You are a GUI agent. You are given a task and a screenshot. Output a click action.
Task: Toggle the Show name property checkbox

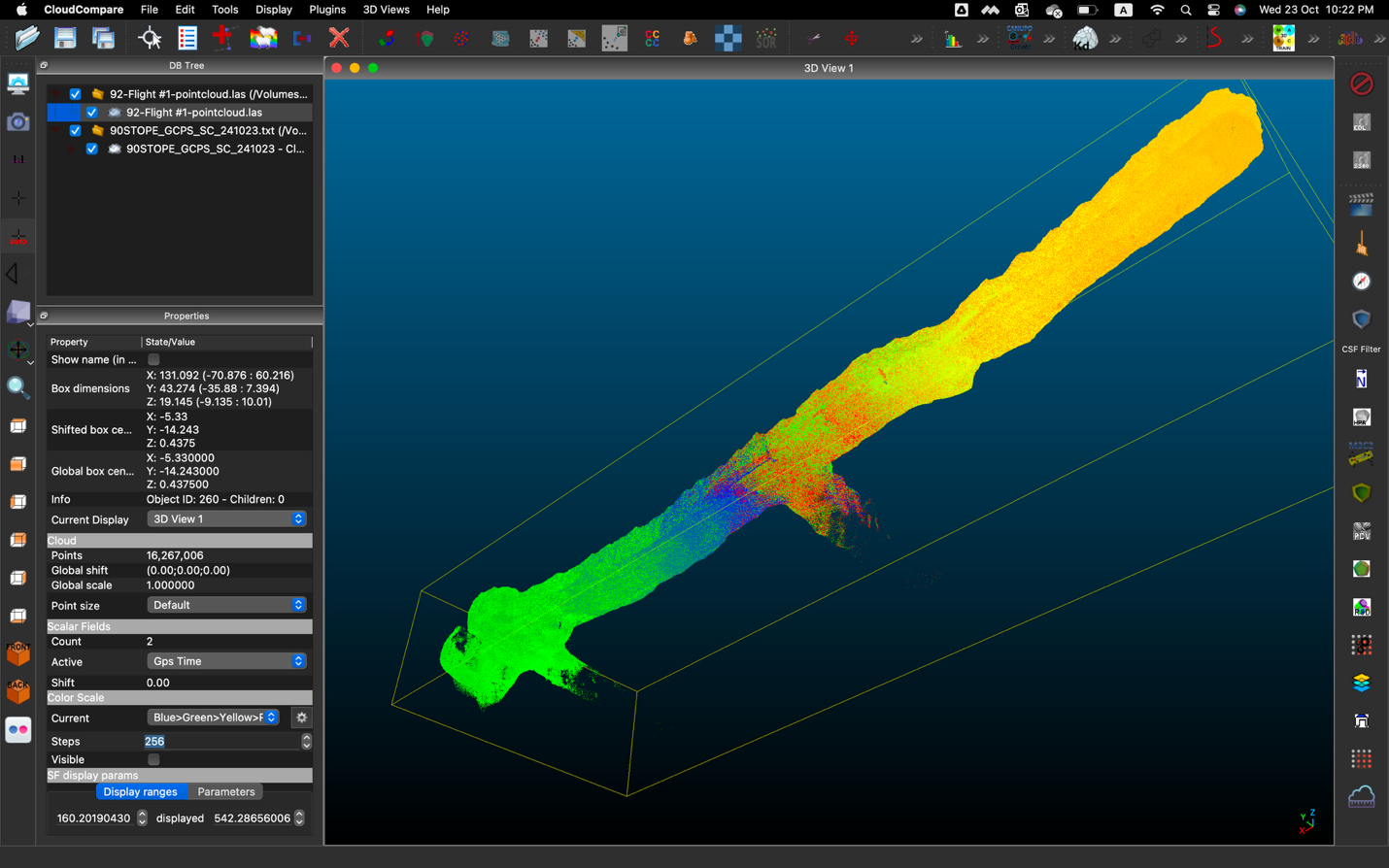[153, 360]
